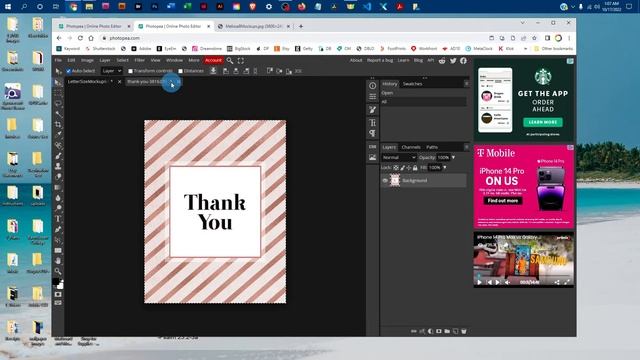This screenshot has height=360, width=640.
Task: Select the Move tool in the toolbar
Action: coord(58,82)
